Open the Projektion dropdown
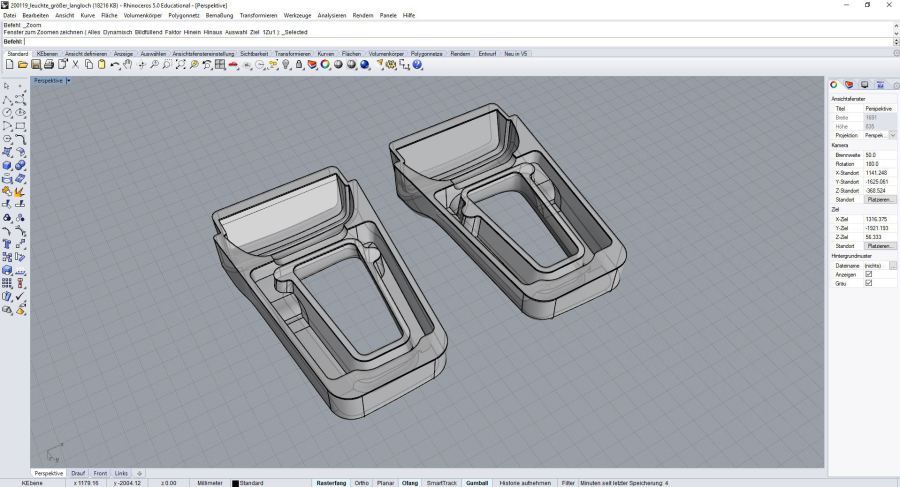Image resolution: width=900 pixels, height=487 pixels. pyautogui.click(x=892, y=134)
